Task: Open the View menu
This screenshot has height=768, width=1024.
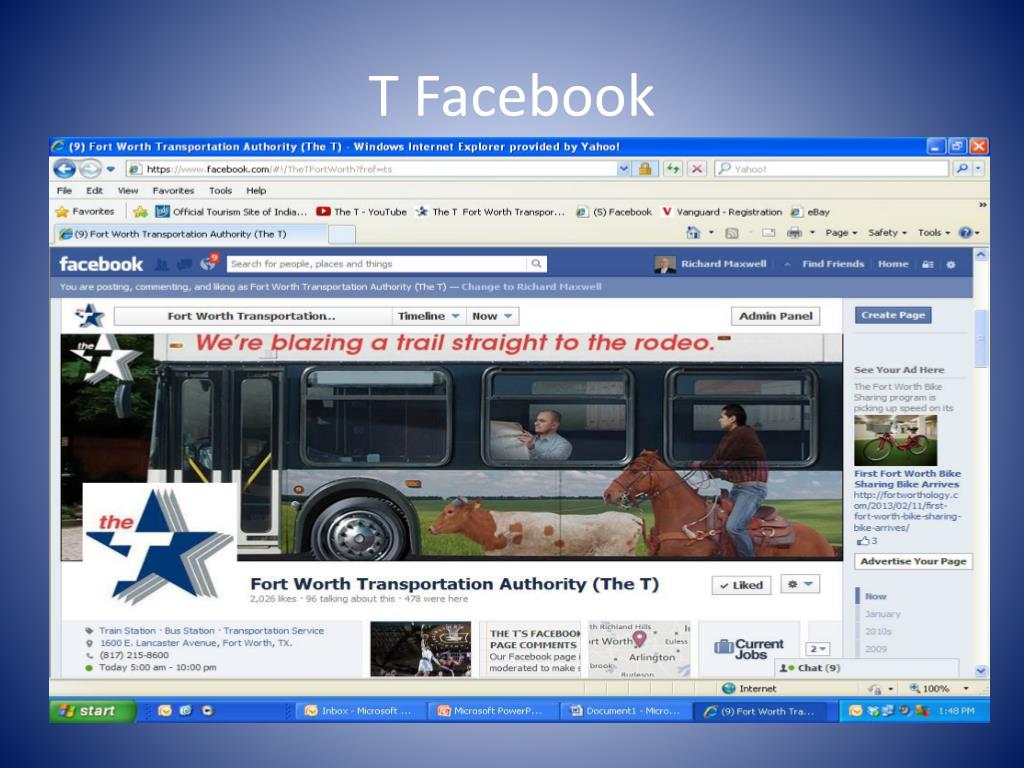Action: (x=128, y=191)
